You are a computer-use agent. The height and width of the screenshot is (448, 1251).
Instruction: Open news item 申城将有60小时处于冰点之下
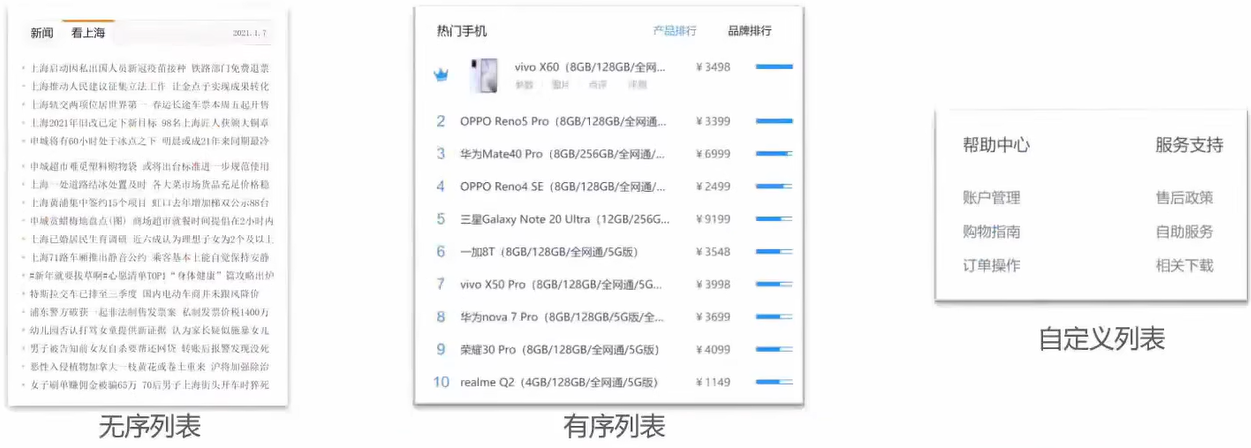[93, 141]
